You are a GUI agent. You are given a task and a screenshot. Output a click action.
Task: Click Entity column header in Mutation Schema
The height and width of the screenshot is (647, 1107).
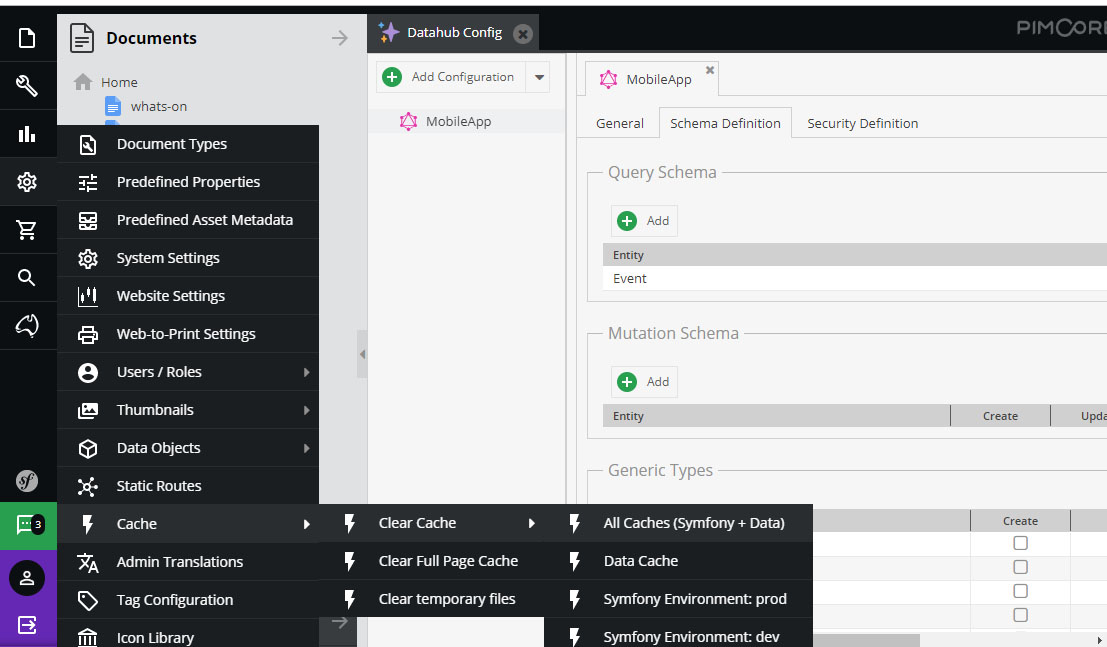(x=777, y=416)
